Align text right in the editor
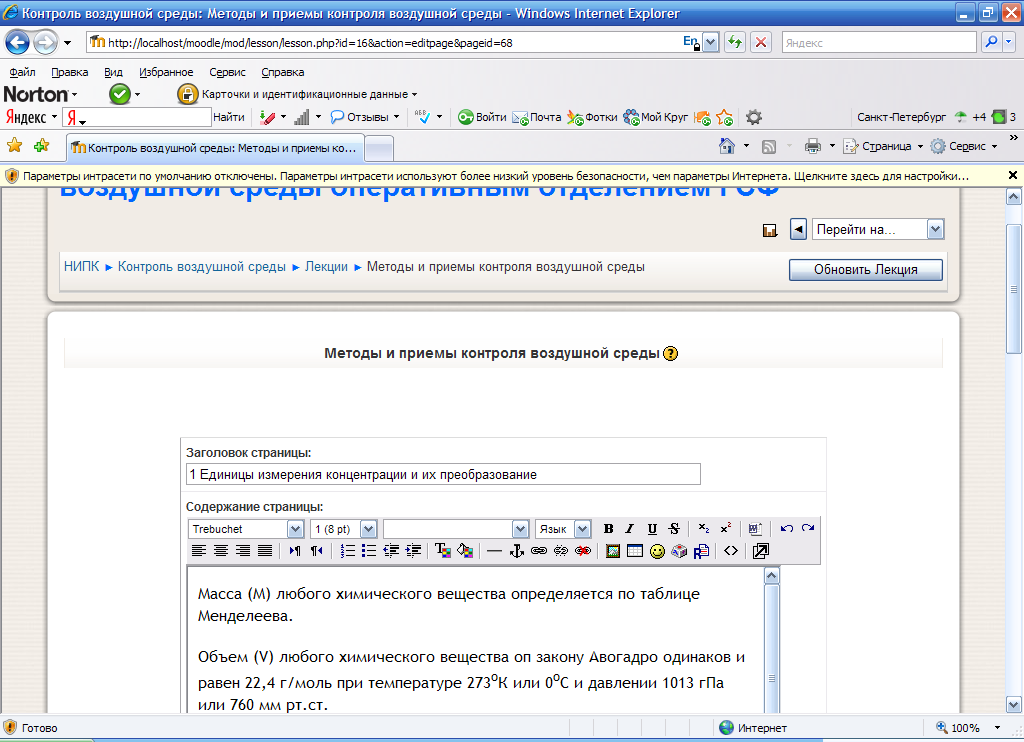 pyautogui.click(x=243, y=551)
